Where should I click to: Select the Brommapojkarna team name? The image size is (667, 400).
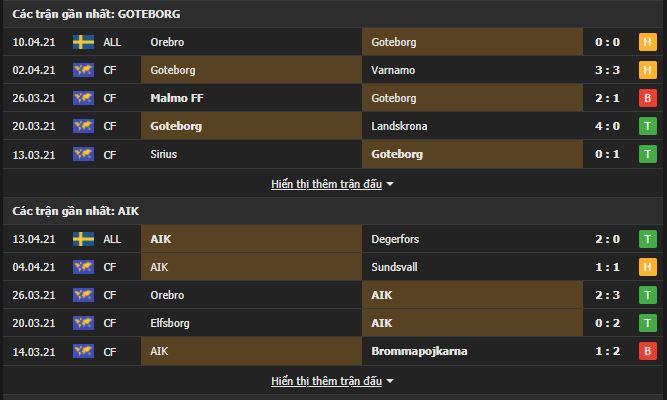click(417, 351)
